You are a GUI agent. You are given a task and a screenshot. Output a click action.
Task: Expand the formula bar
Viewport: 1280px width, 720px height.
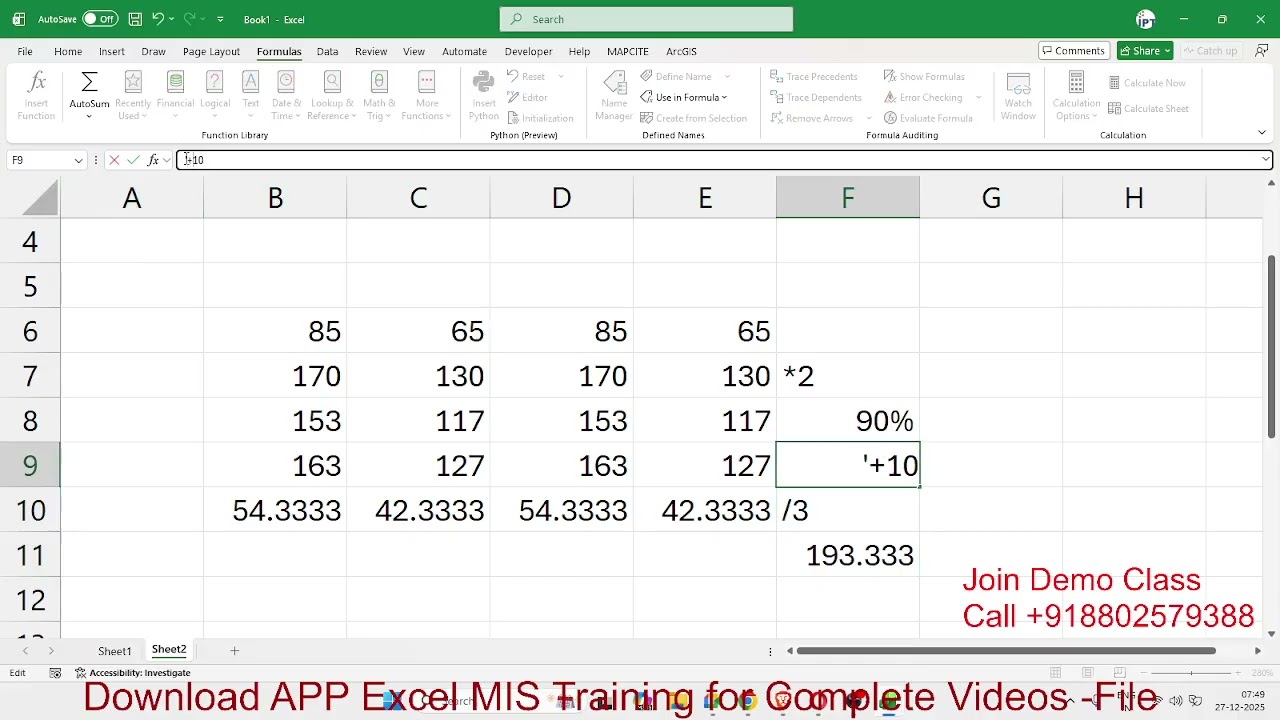click(x=1265, y=160)
